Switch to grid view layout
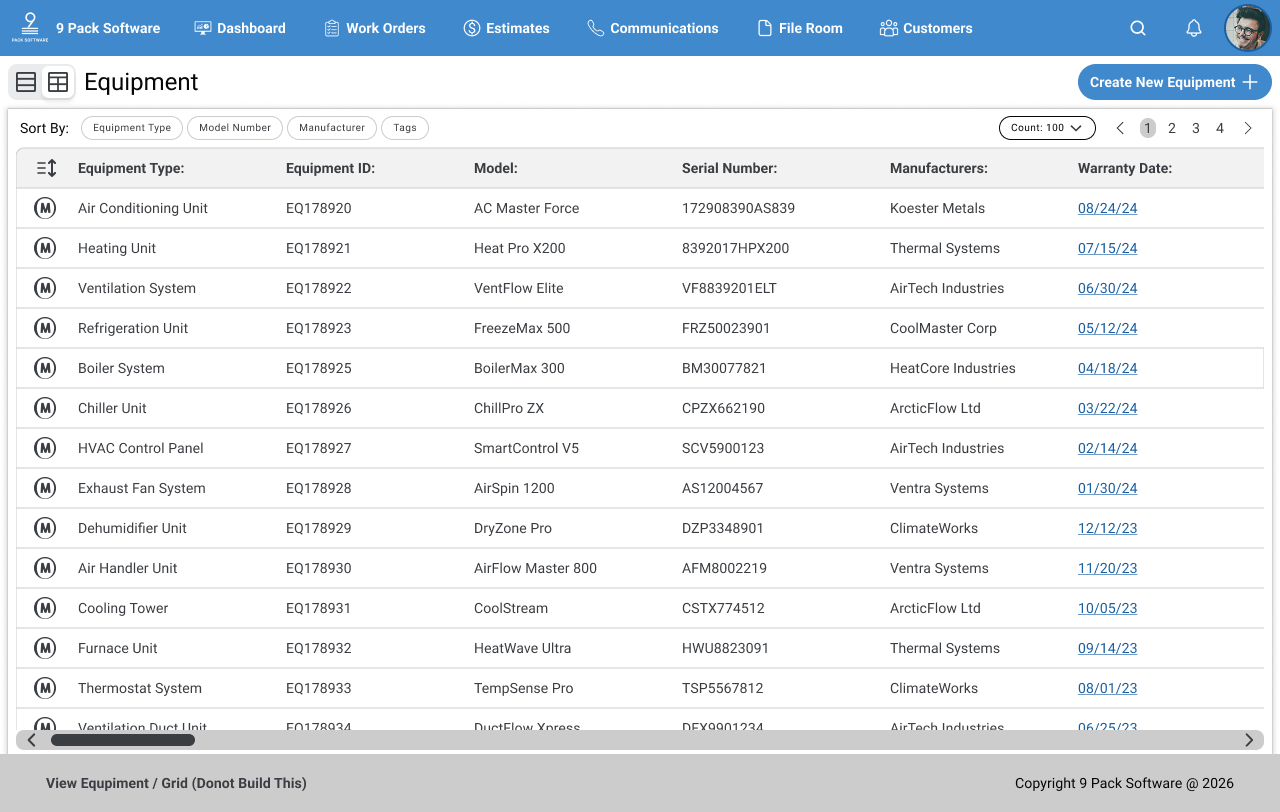The image size is (1280, 812). (x=58, y=82)
